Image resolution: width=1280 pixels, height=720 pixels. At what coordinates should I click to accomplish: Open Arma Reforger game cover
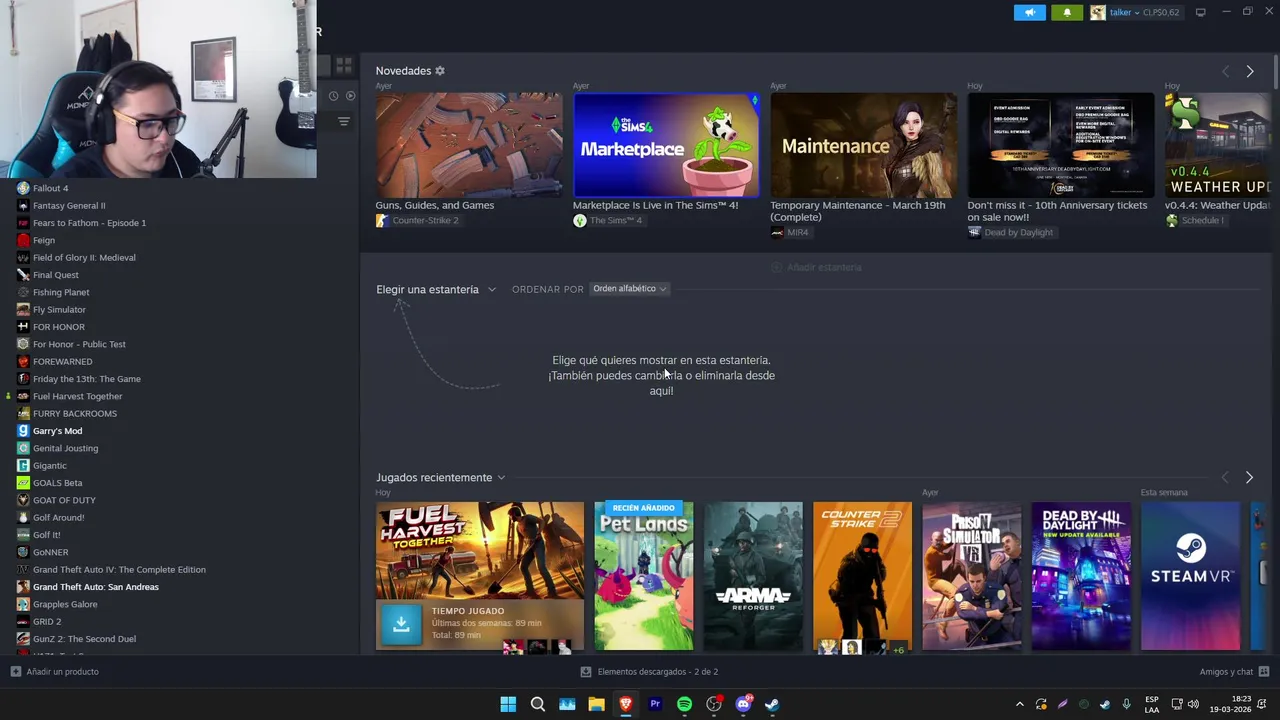pyautogui.click(x=753, y=576)
